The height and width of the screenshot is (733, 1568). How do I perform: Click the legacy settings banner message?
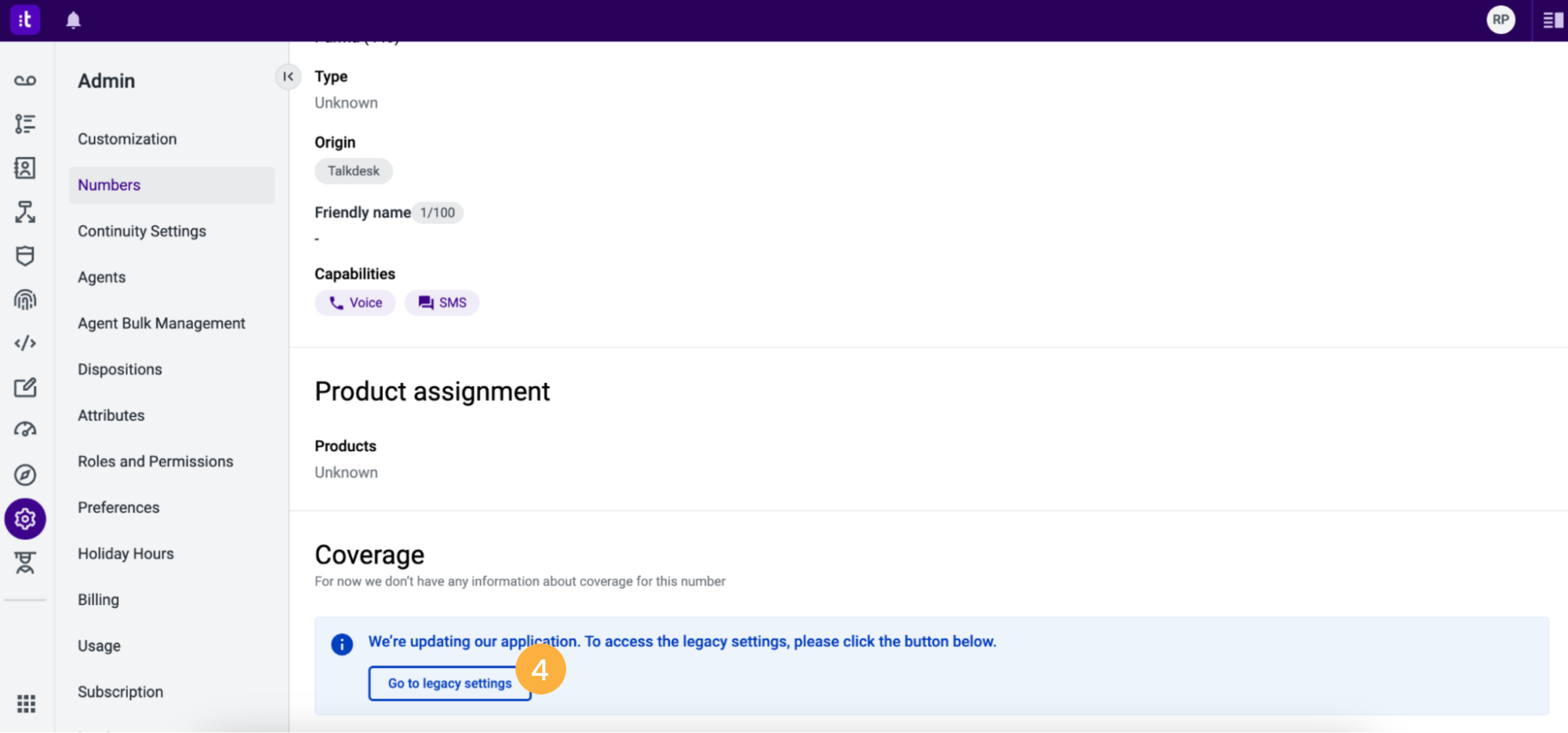682,641
